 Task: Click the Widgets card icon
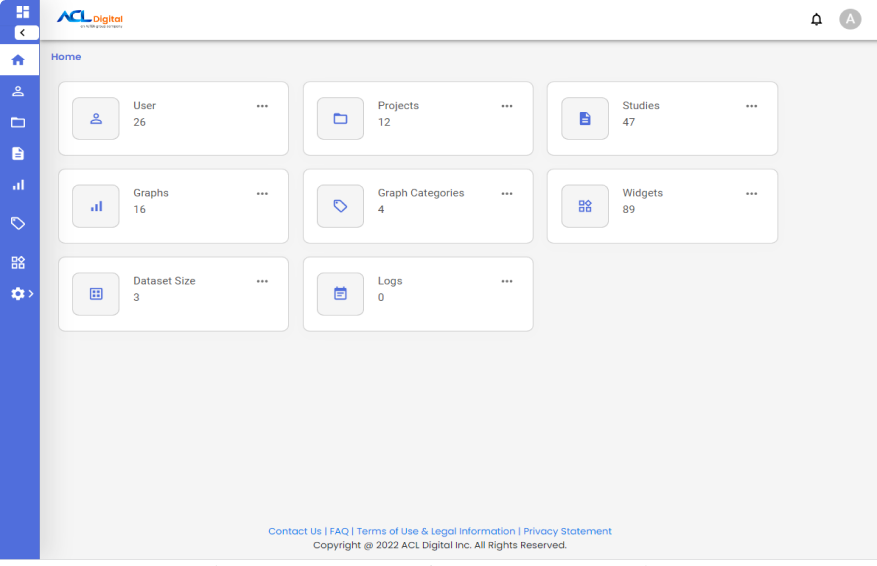pyautogui.click(x=585, y=206)
